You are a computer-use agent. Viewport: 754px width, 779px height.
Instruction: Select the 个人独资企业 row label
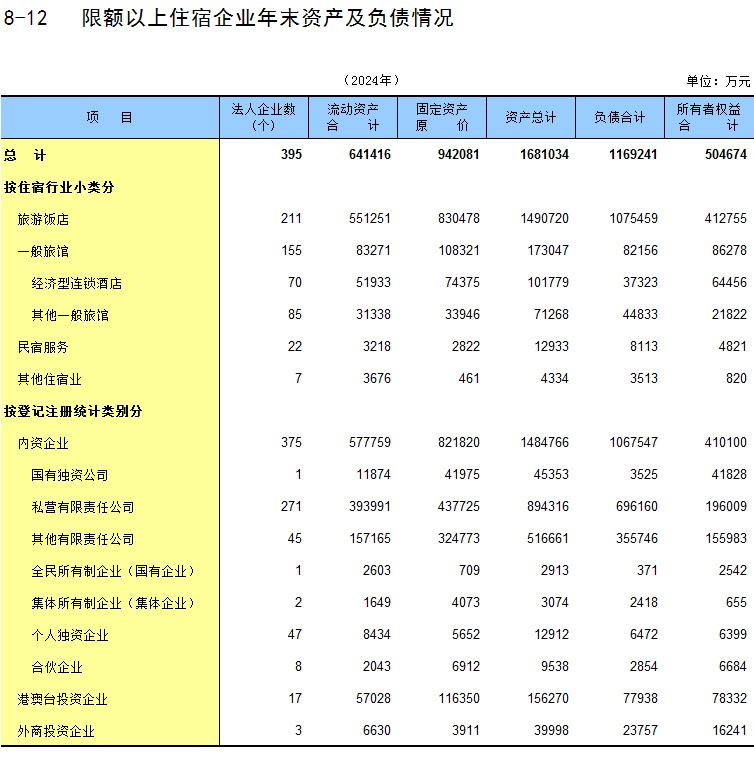pos(70,635)
